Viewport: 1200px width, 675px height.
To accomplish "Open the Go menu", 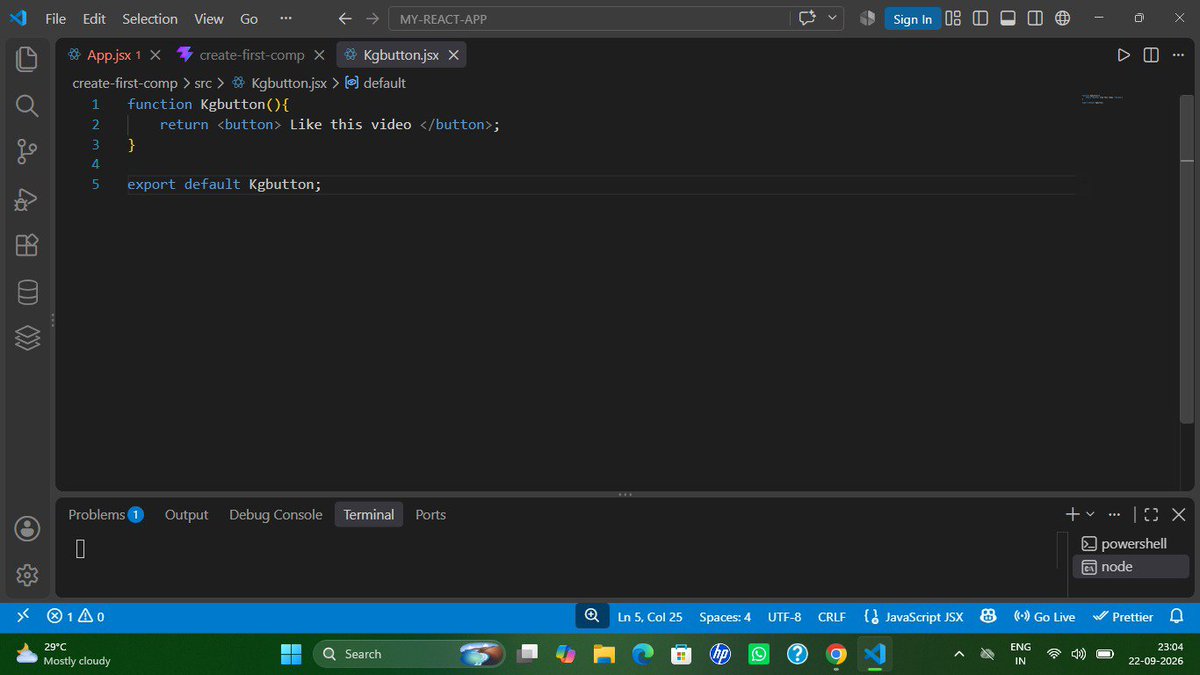I will tap(249, 18).
